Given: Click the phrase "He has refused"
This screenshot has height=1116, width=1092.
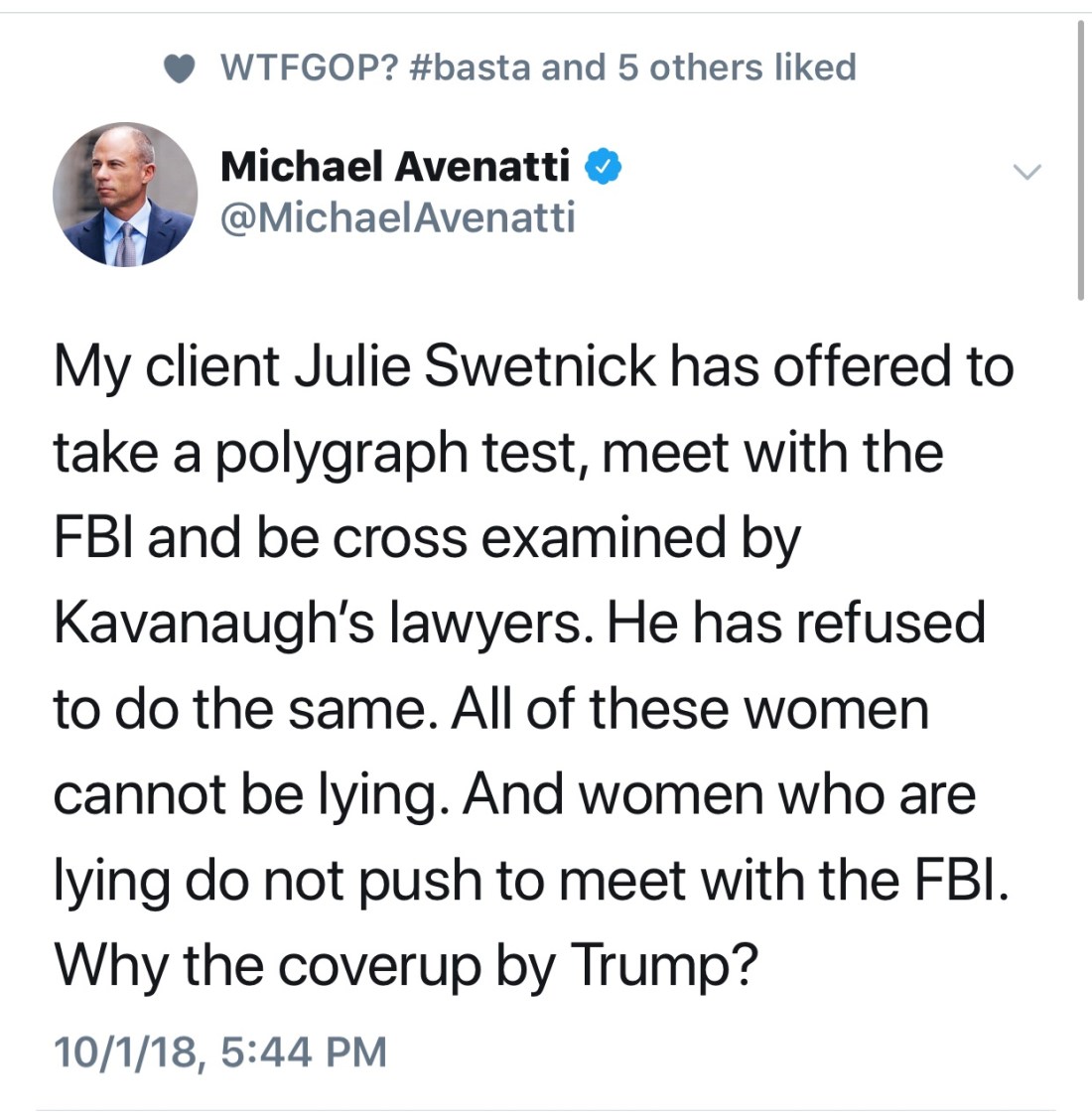Looking at the screenshot, I should (795, 624).
